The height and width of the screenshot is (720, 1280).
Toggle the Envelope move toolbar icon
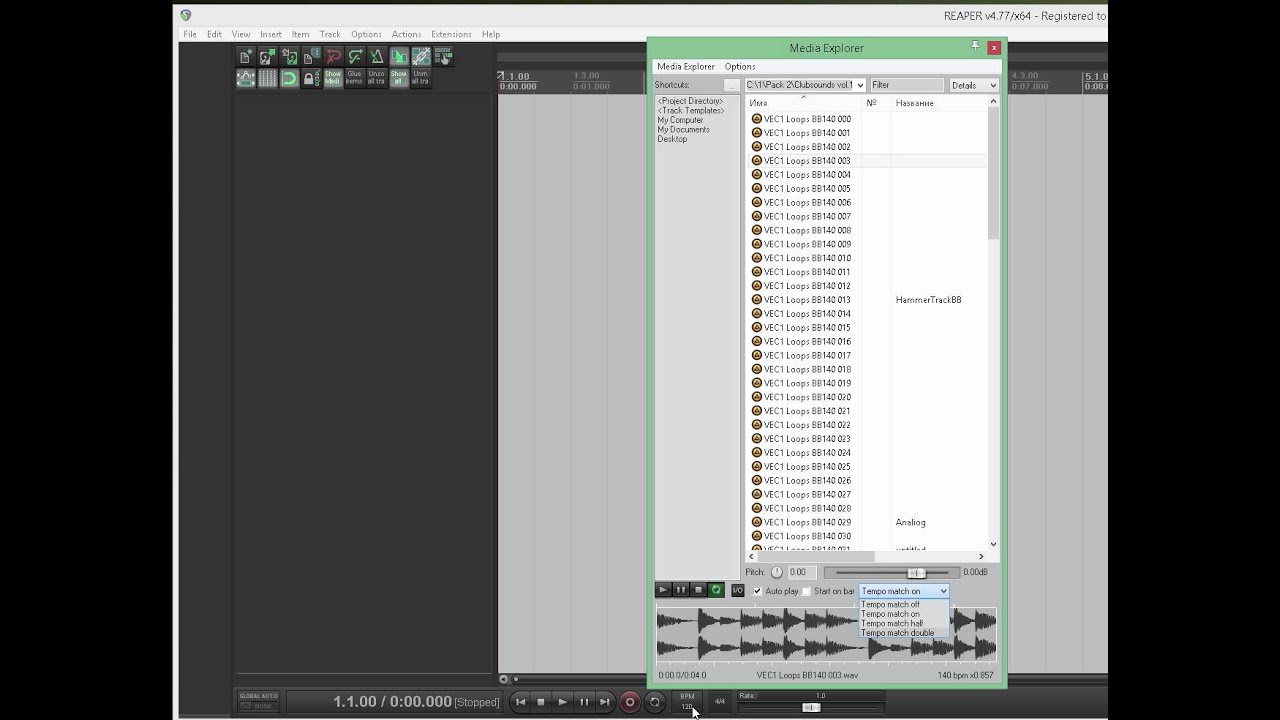(x=246, y=78)
